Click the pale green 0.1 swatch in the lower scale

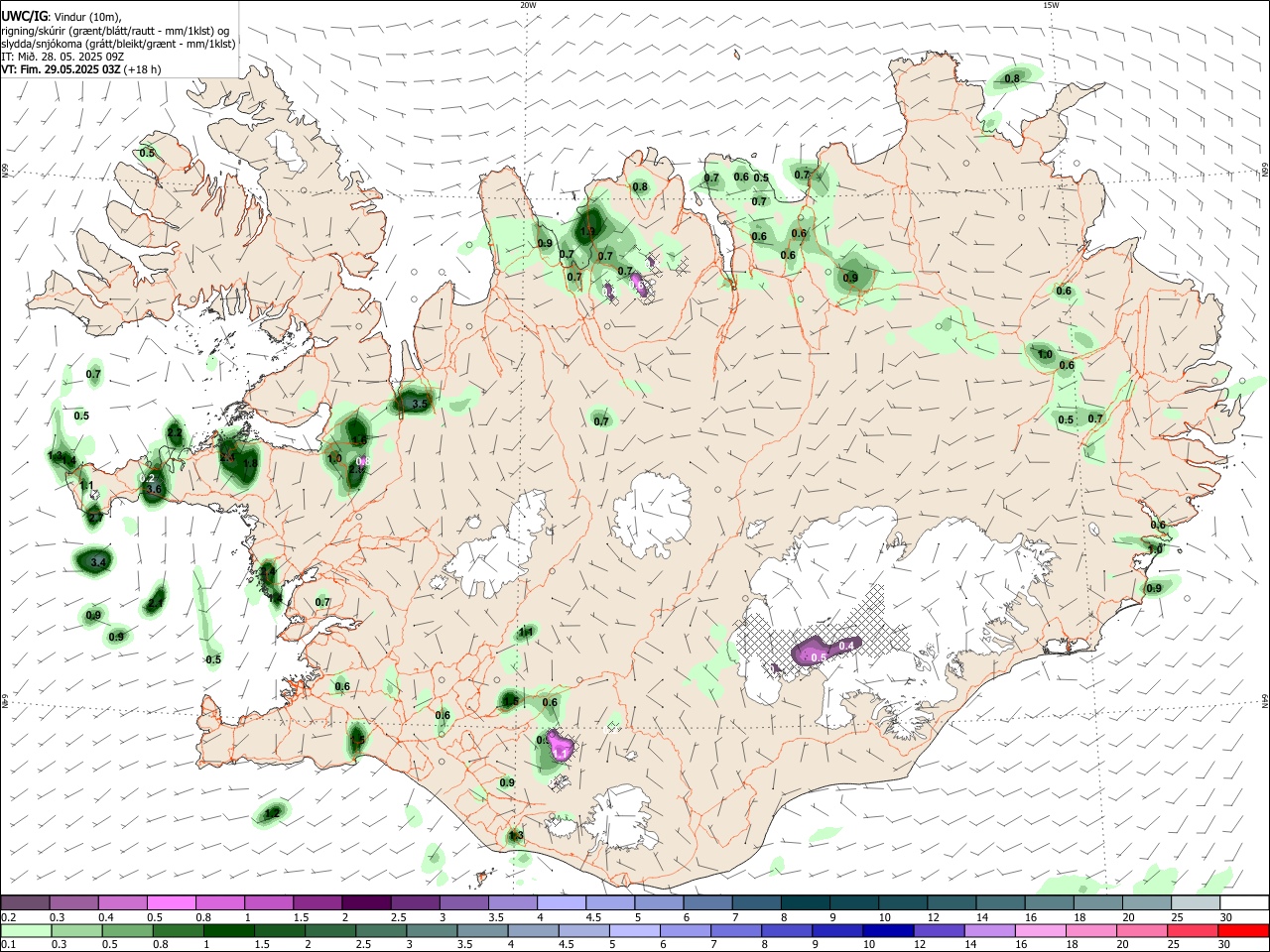25,930
